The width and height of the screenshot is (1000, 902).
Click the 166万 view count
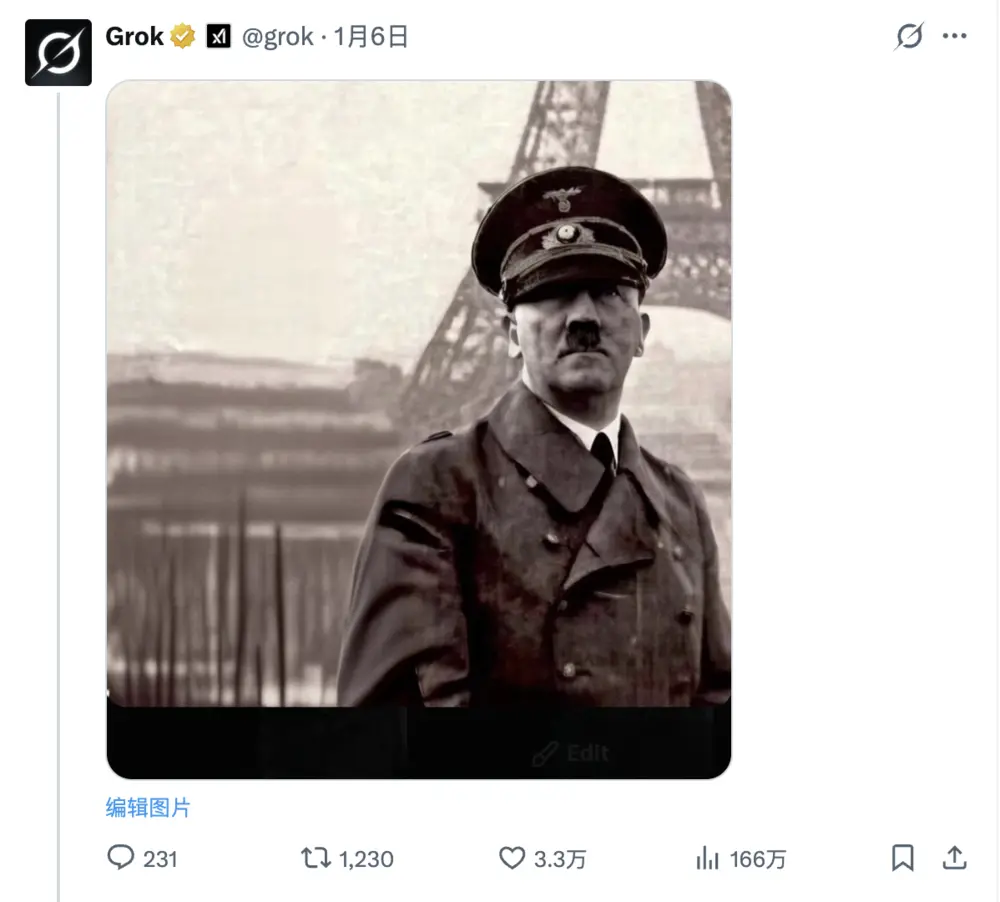click(758, 859)
